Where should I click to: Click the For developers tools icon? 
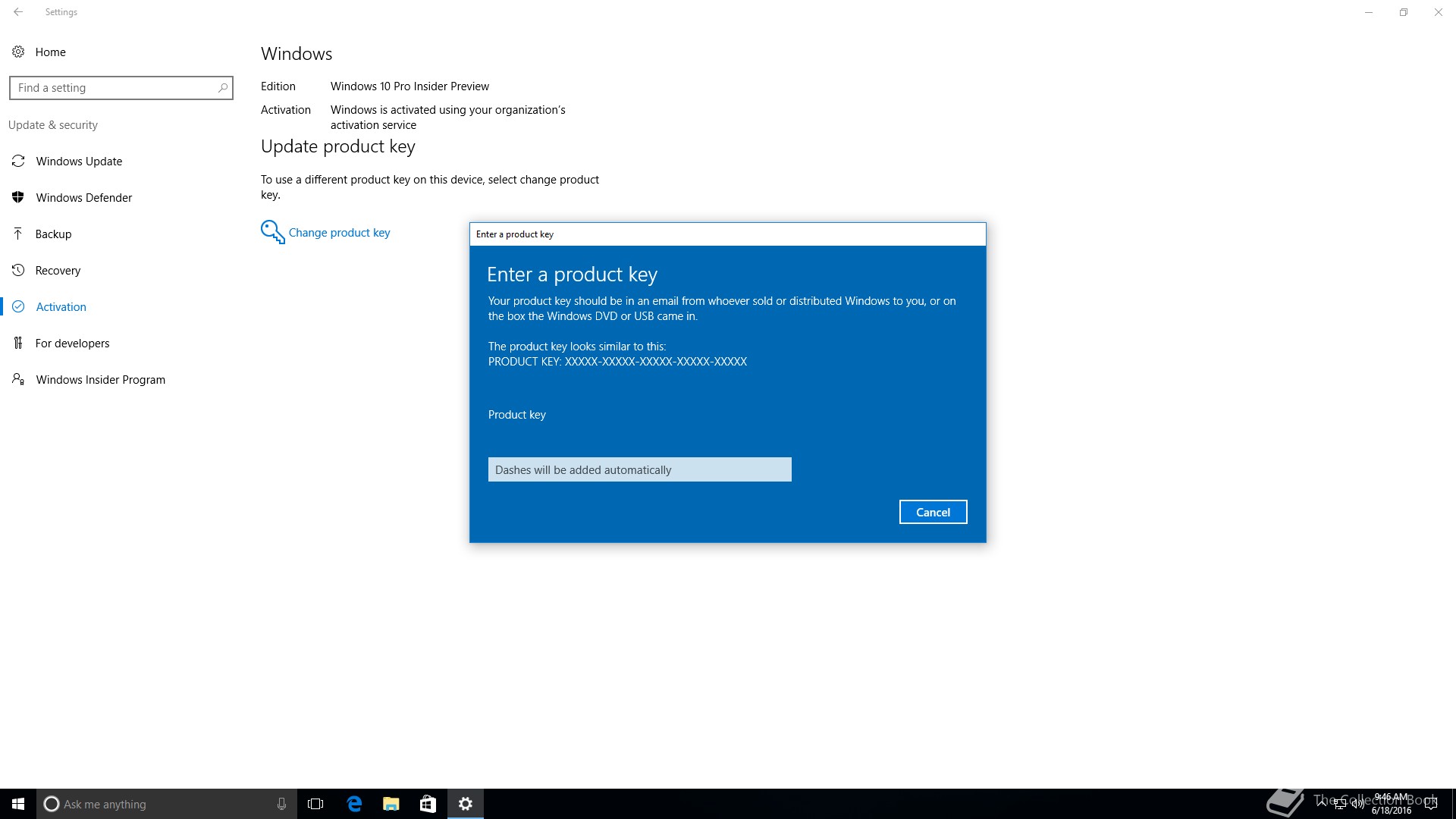(x=18, y=343)
